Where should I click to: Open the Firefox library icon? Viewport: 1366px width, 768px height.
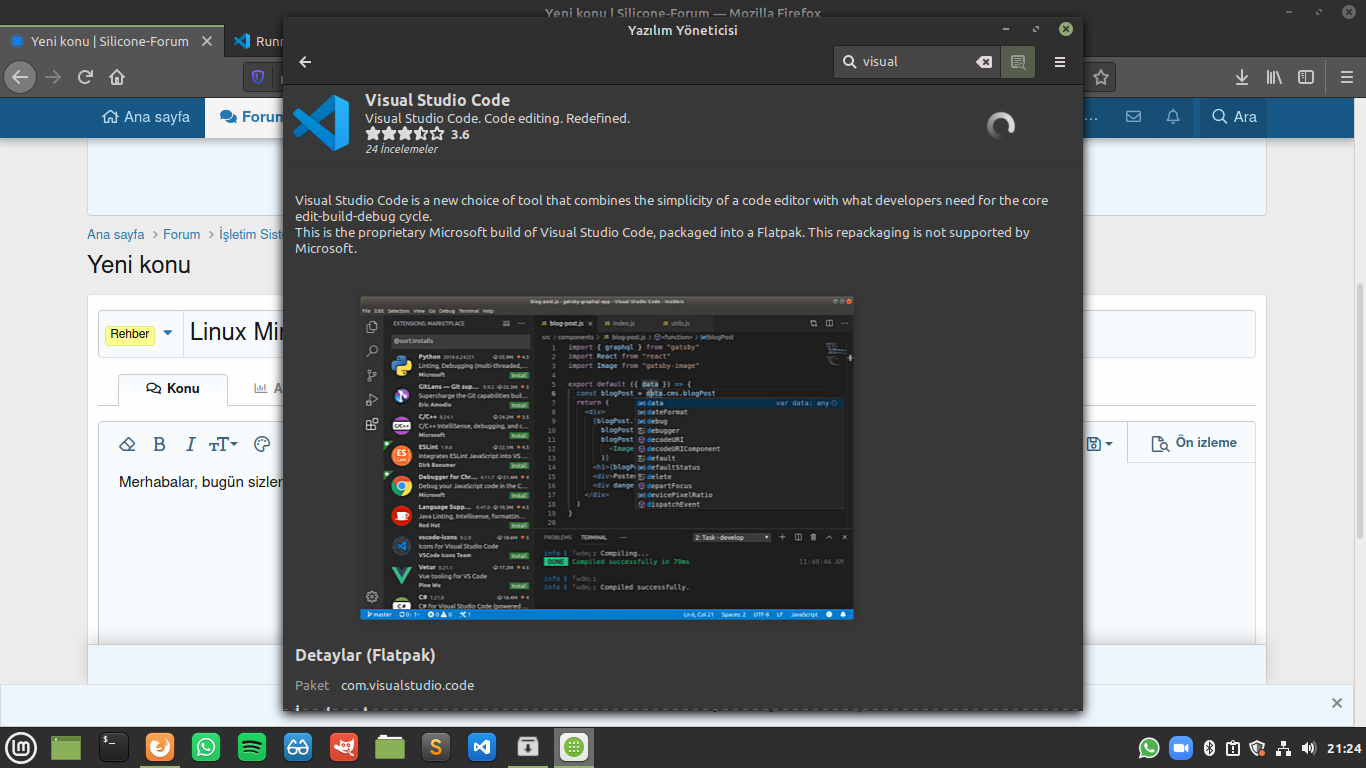[x=1274, y=77]
